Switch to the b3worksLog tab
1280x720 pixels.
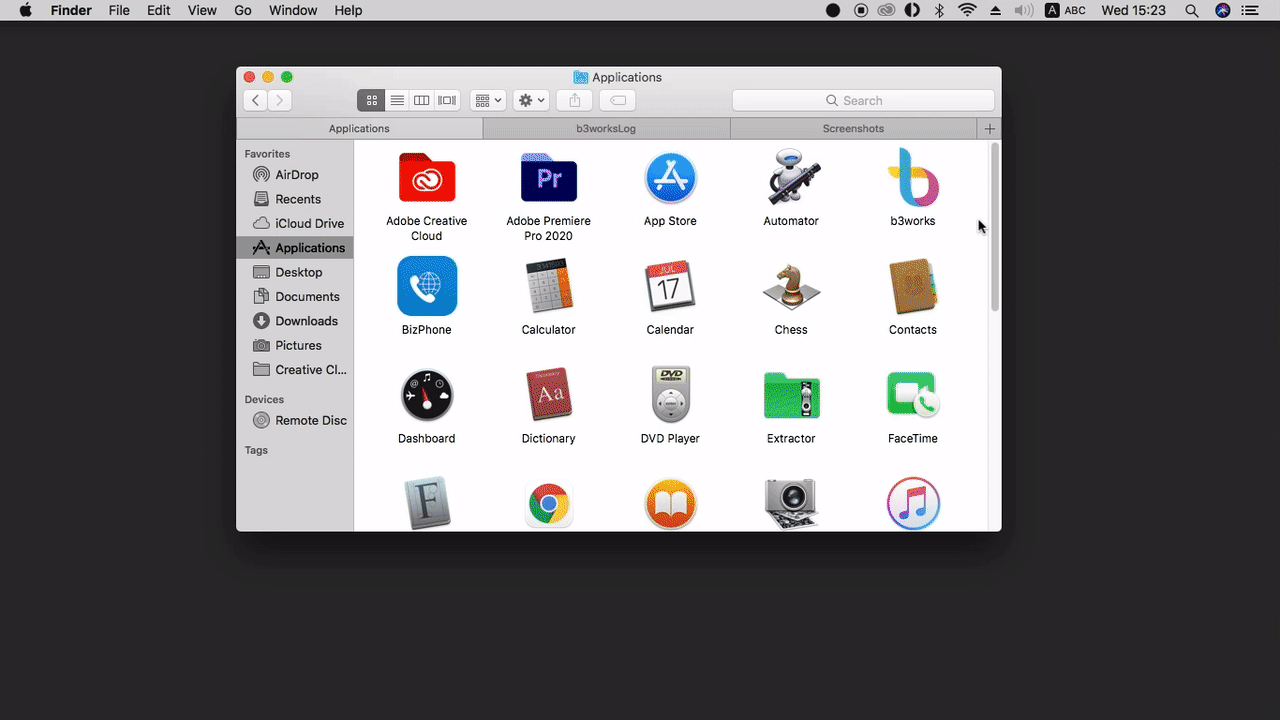606,128
